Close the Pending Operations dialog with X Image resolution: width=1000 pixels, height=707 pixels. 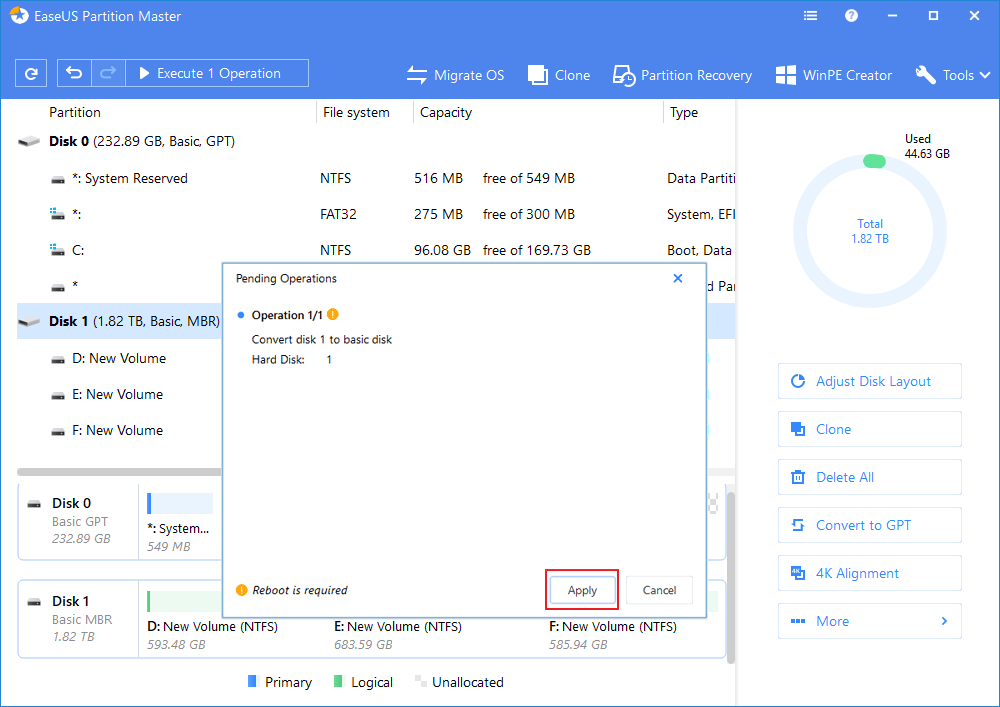point(677,279)
